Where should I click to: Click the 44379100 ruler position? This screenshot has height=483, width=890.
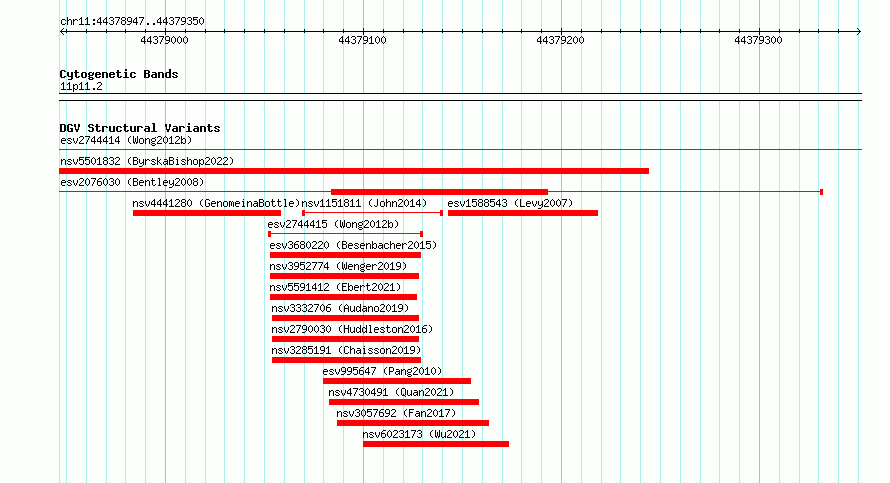click(x=362, y=40)
